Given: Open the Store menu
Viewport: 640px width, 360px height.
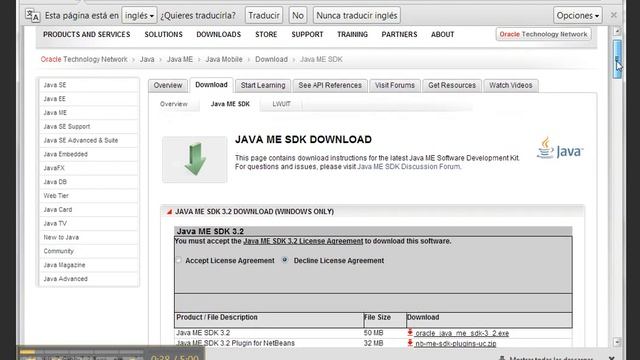Looking at the screenshot, I should pyautogui.click(x=266, y=35).
